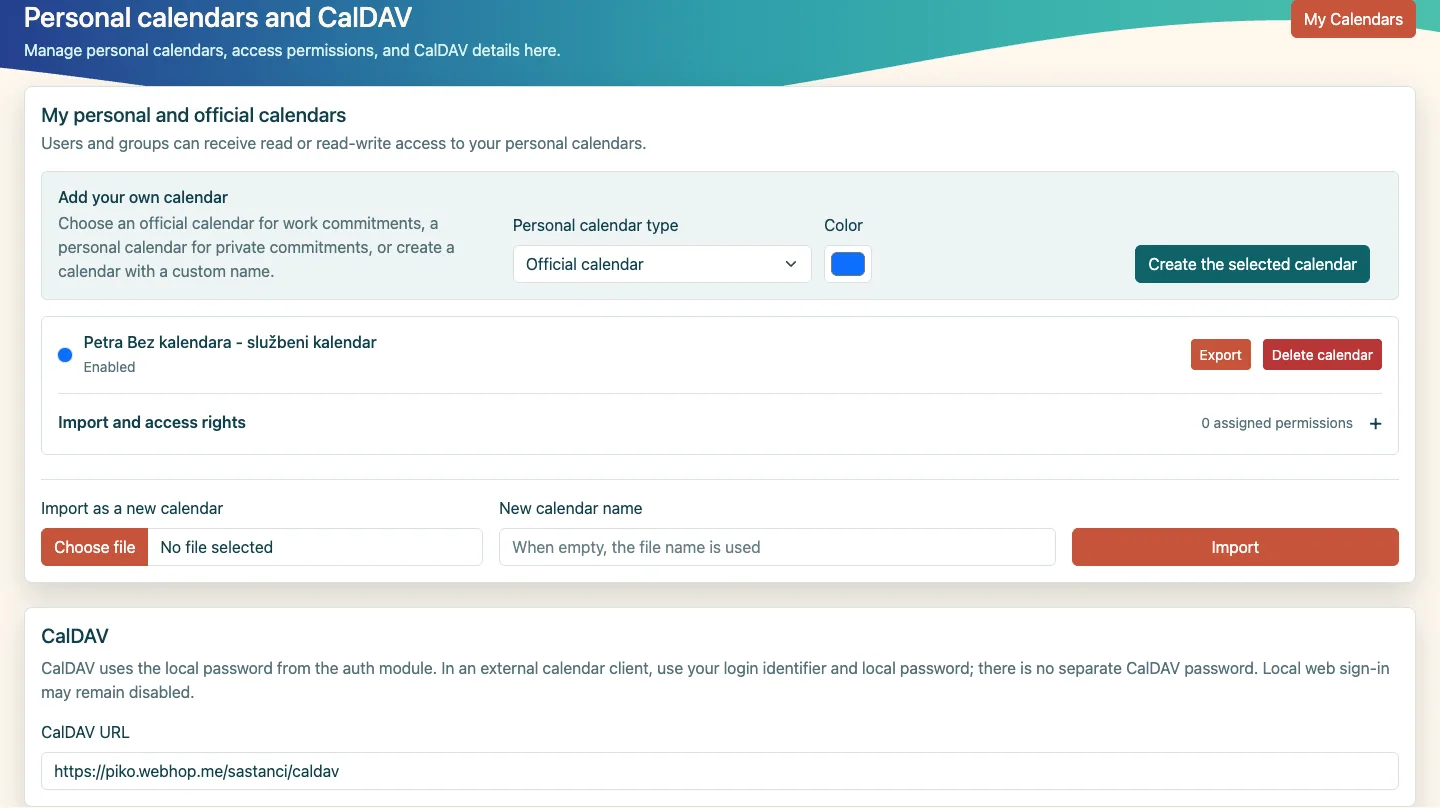
Task: Export the Petra Bez kalendara calendar
Action: (1220, 355)
